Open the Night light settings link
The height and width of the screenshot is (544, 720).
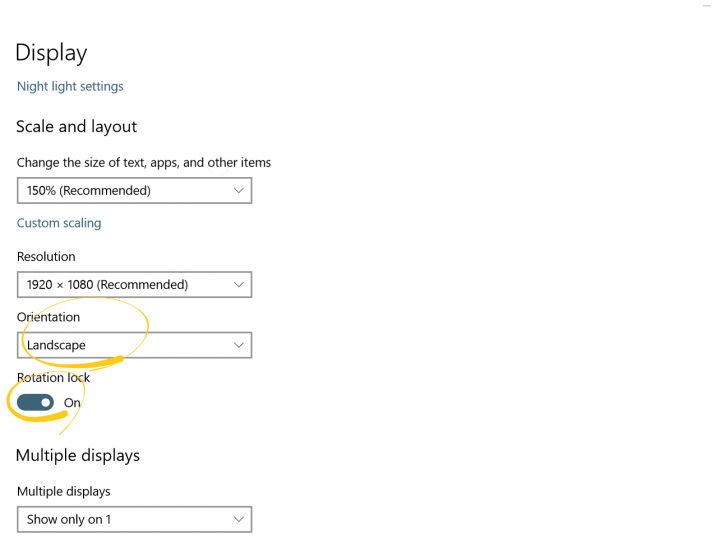click(70, 86)
